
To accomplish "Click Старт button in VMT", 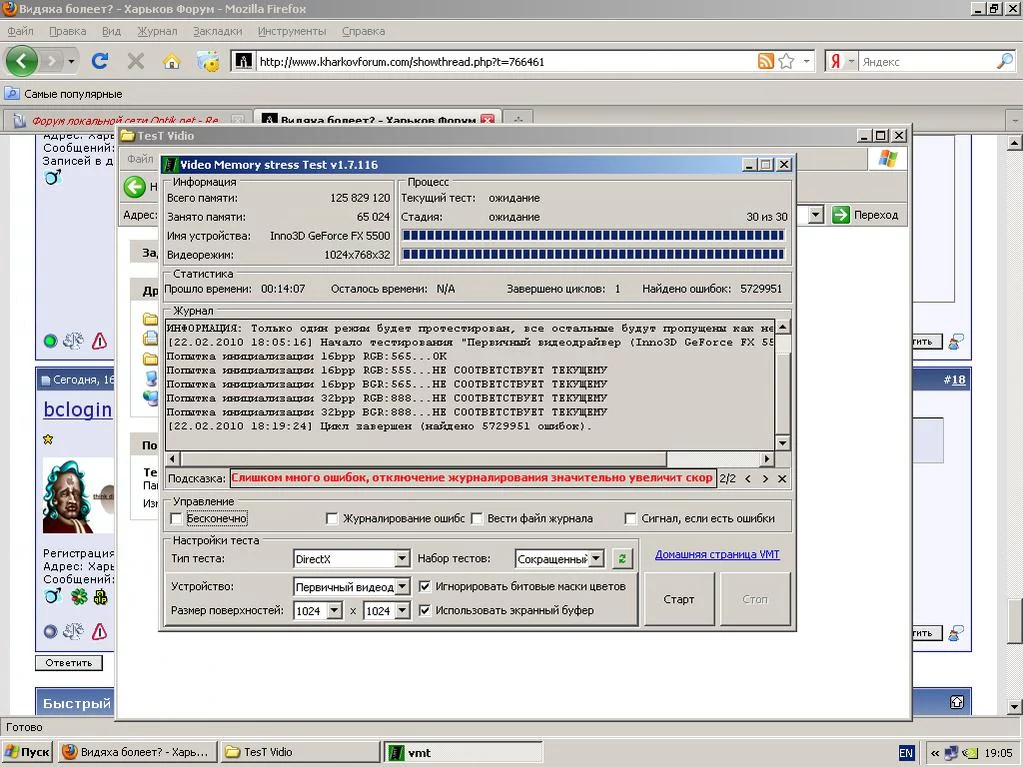I will pyautogui.click(x=679, y=599).
